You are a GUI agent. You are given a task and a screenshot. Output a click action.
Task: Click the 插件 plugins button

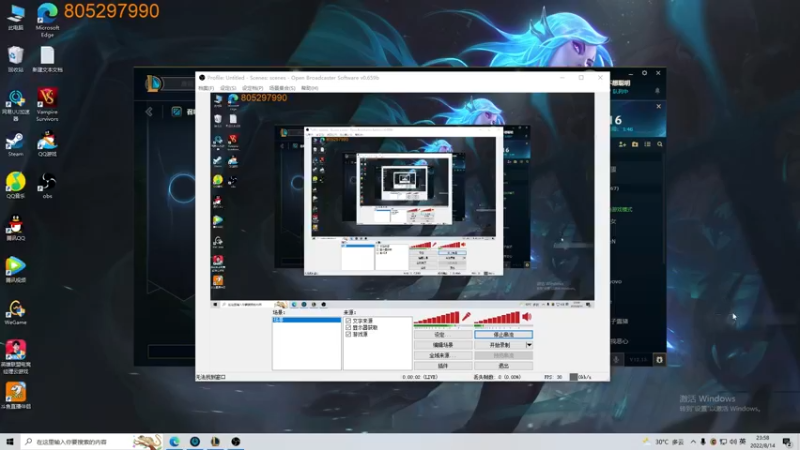442,366
